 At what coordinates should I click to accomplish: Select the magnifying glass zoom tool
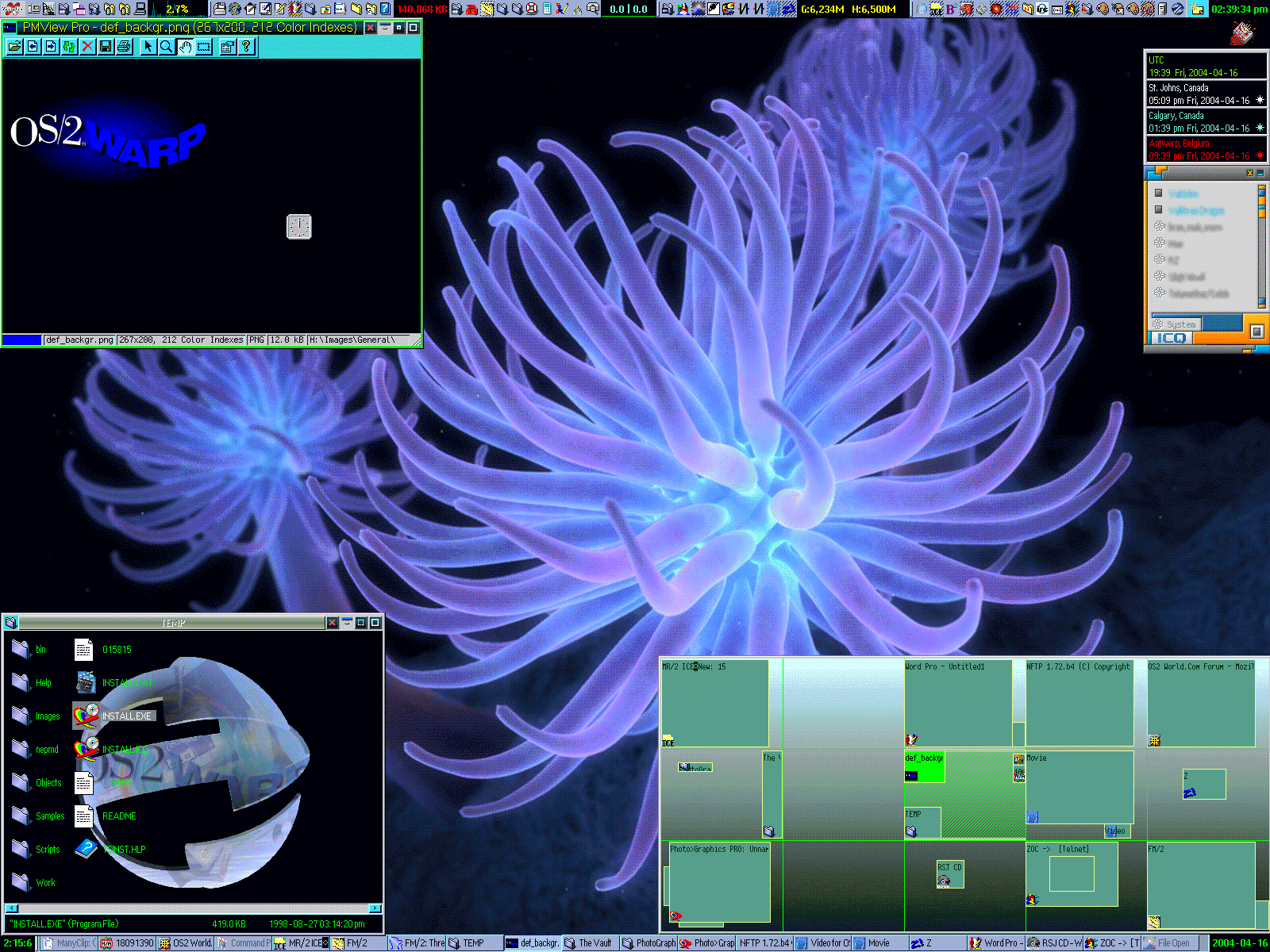pyautogui.click(x=166, y=47)
